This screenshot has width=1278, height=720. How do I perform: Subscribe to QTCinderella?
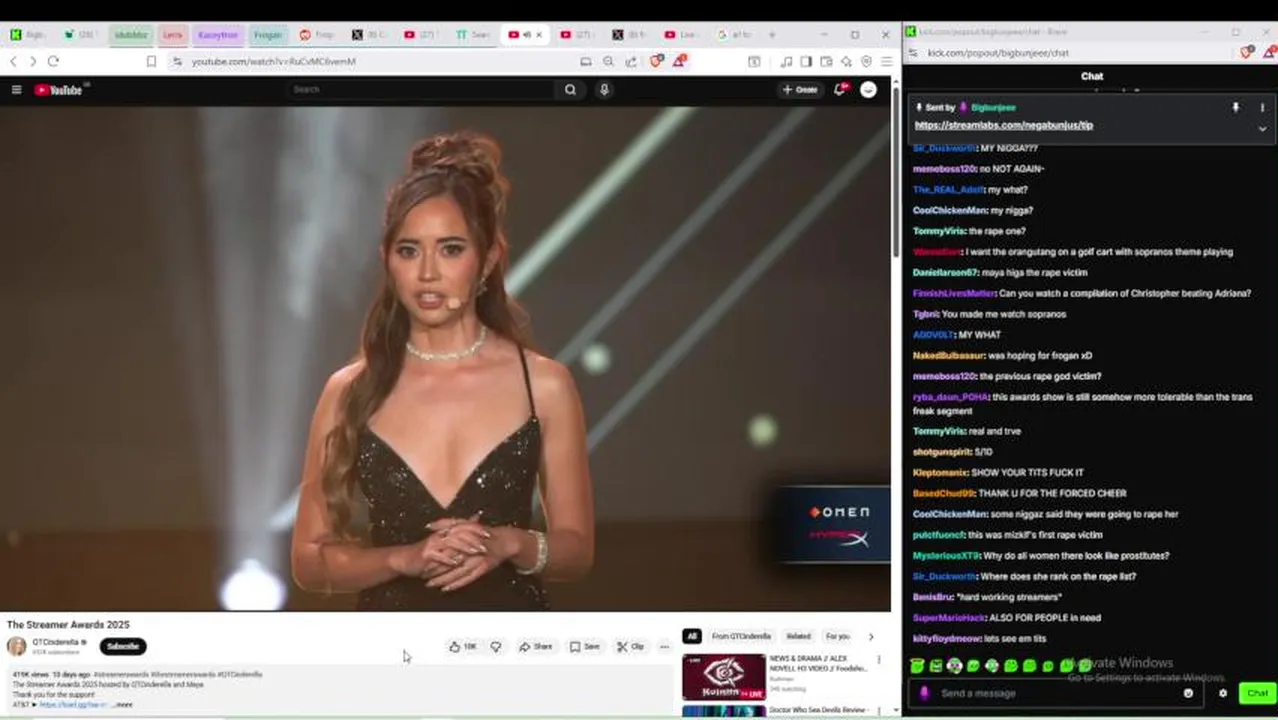[x=123, y=646]
